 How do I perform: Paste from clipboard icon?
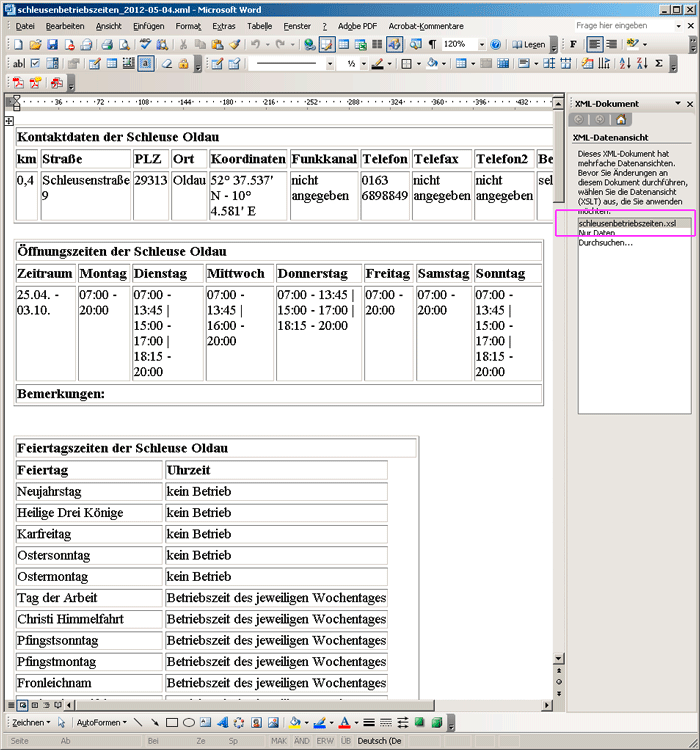[x=217, y=44]
